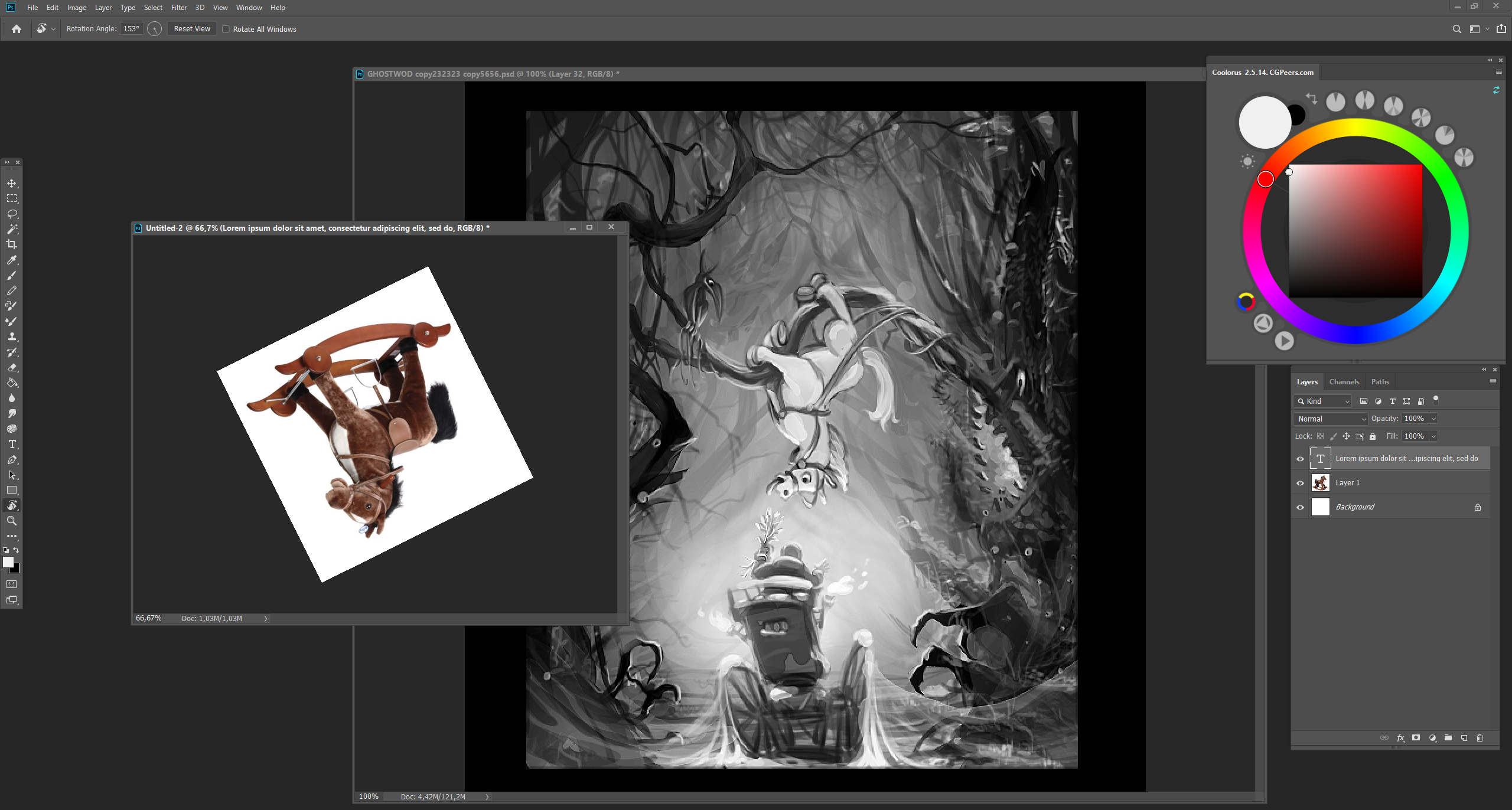Select the Smudge tool
Image resolution: width=1512 pixels, height=810 pixels.
pyautogui.click(x=12, y=413)
